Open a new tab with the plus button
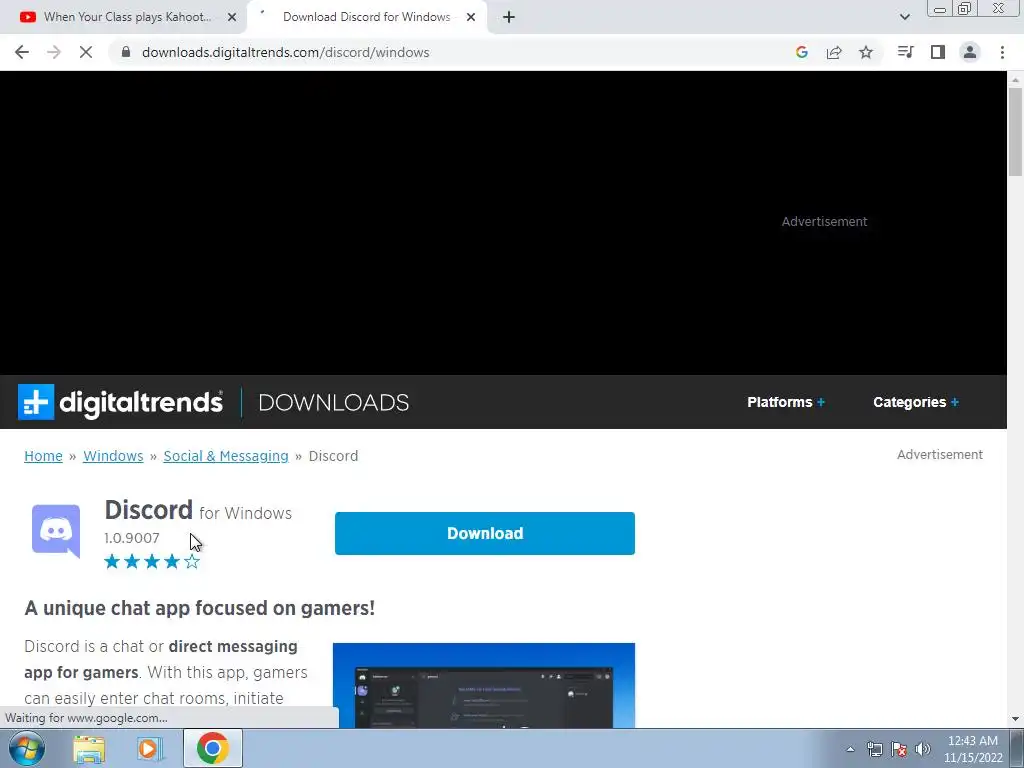 pos(509,17)
